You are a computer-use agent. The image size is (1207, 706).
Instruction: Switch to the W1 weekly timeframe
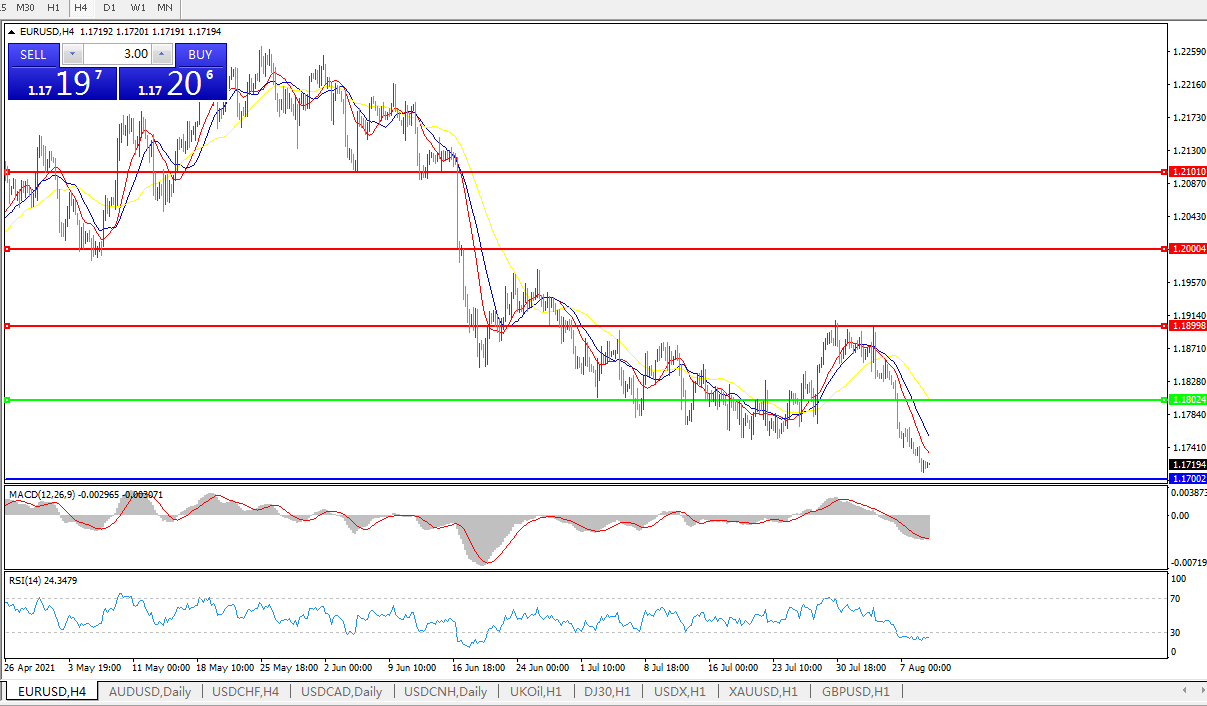click(138, 7)
